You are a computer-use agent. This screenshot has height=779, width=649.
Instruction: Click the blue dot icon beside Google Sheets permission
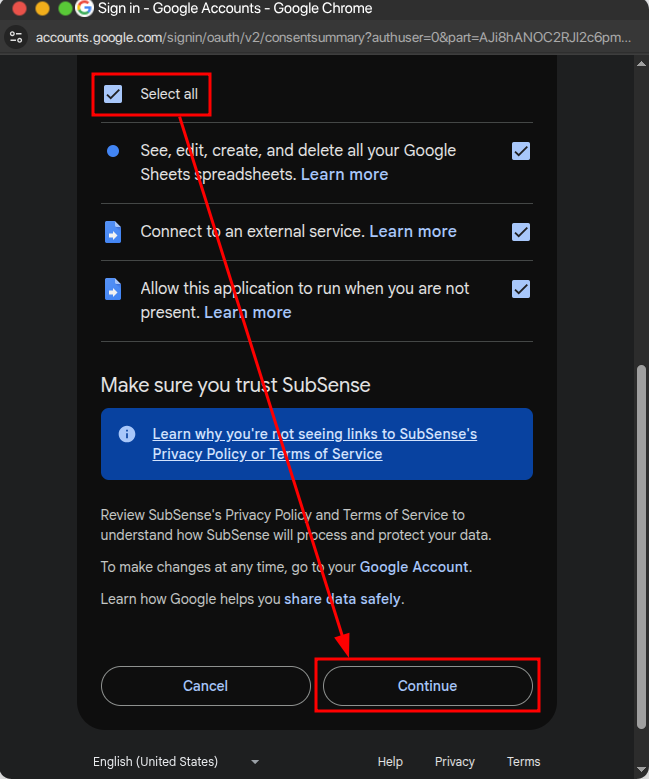(x=113, y=151)
